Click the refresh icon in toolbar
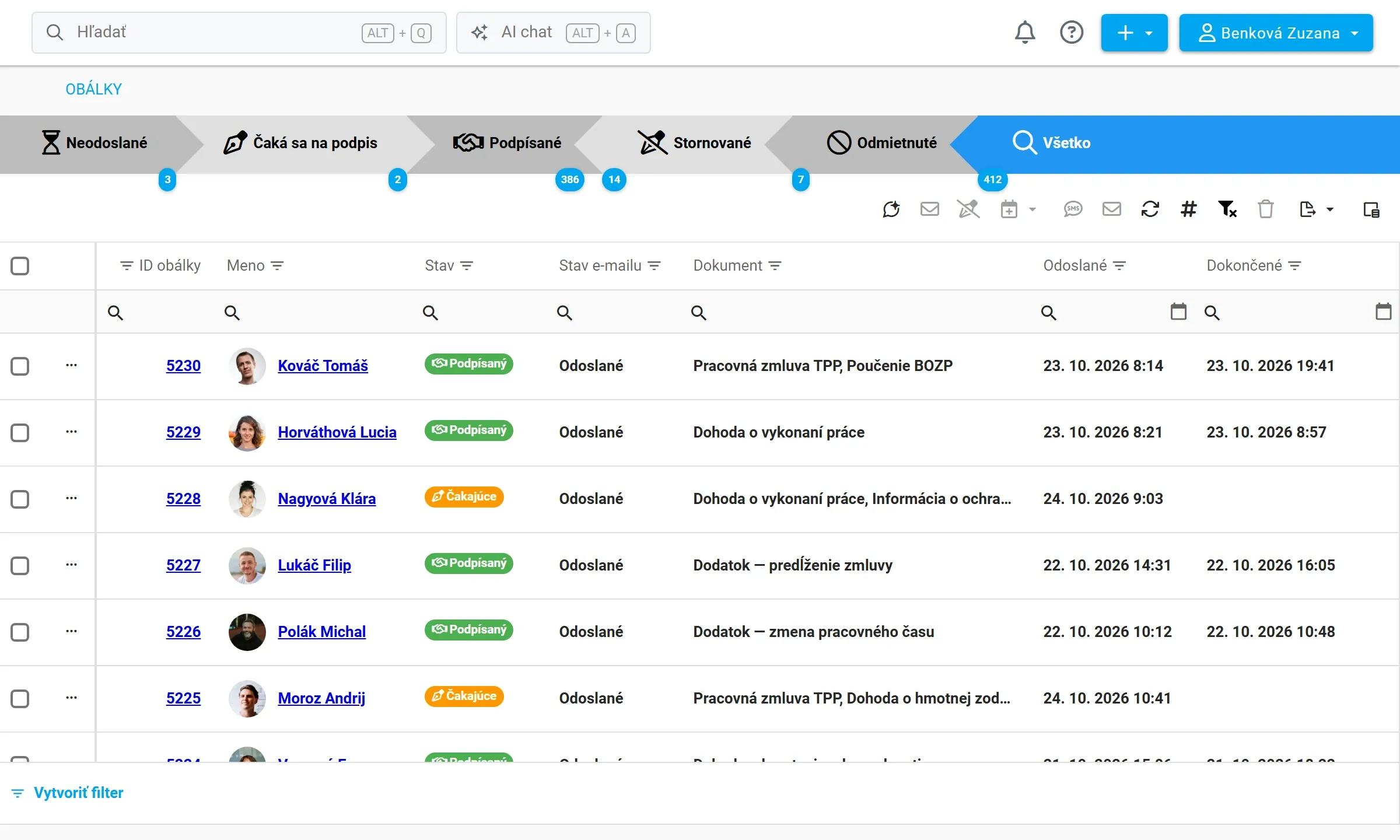This screenshot has width=1400, height=840. [x=1150, y=209]
